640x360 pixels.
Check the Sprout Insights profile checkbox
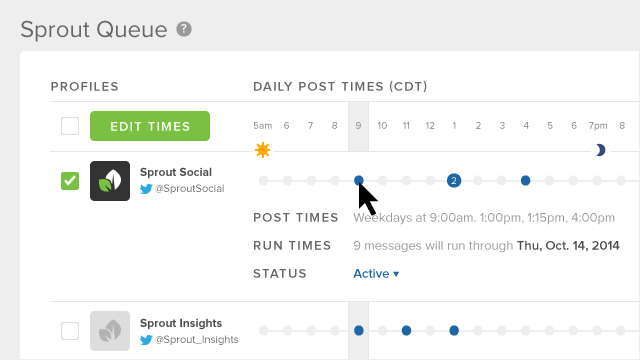tap(70, 331)
